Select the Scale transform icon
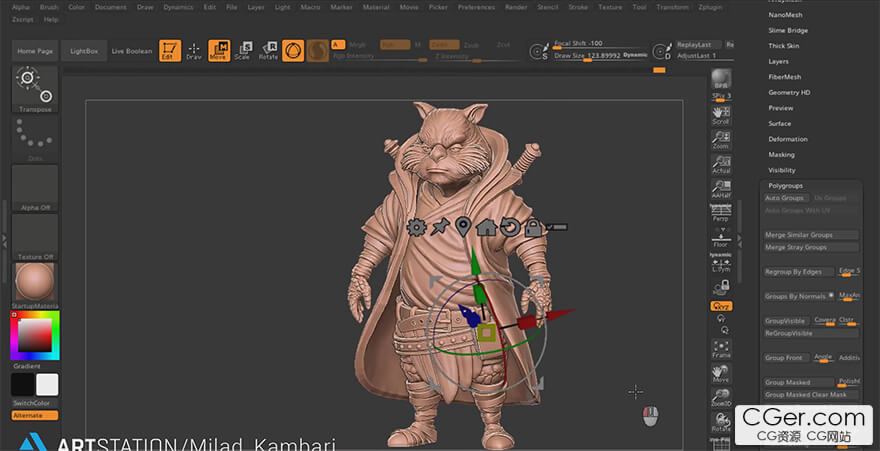The width and height of the screenshot is (880, 451). coord(243,50)
